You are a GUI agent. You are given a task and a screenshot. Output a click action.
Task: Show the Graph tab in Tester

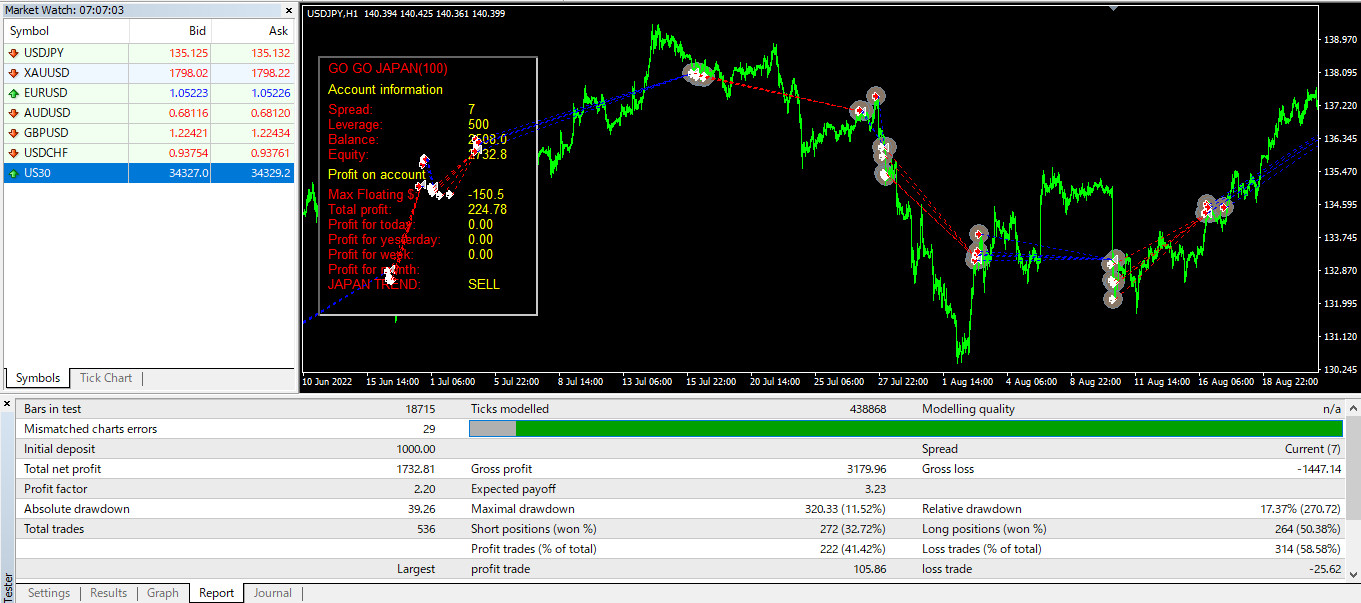coord(163,593)
